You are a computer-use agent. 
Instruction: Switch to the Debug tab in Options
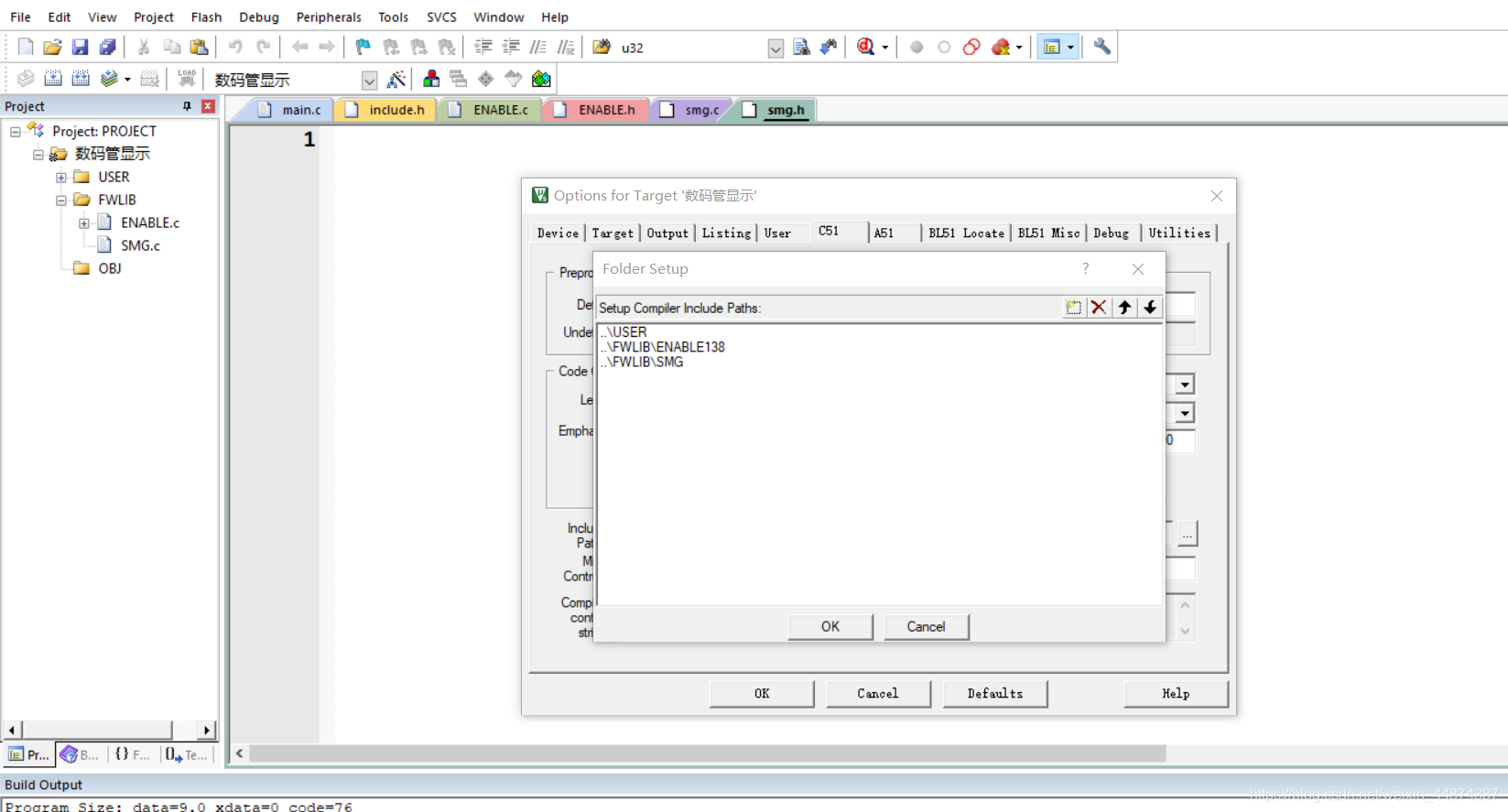coord(1111,233)
